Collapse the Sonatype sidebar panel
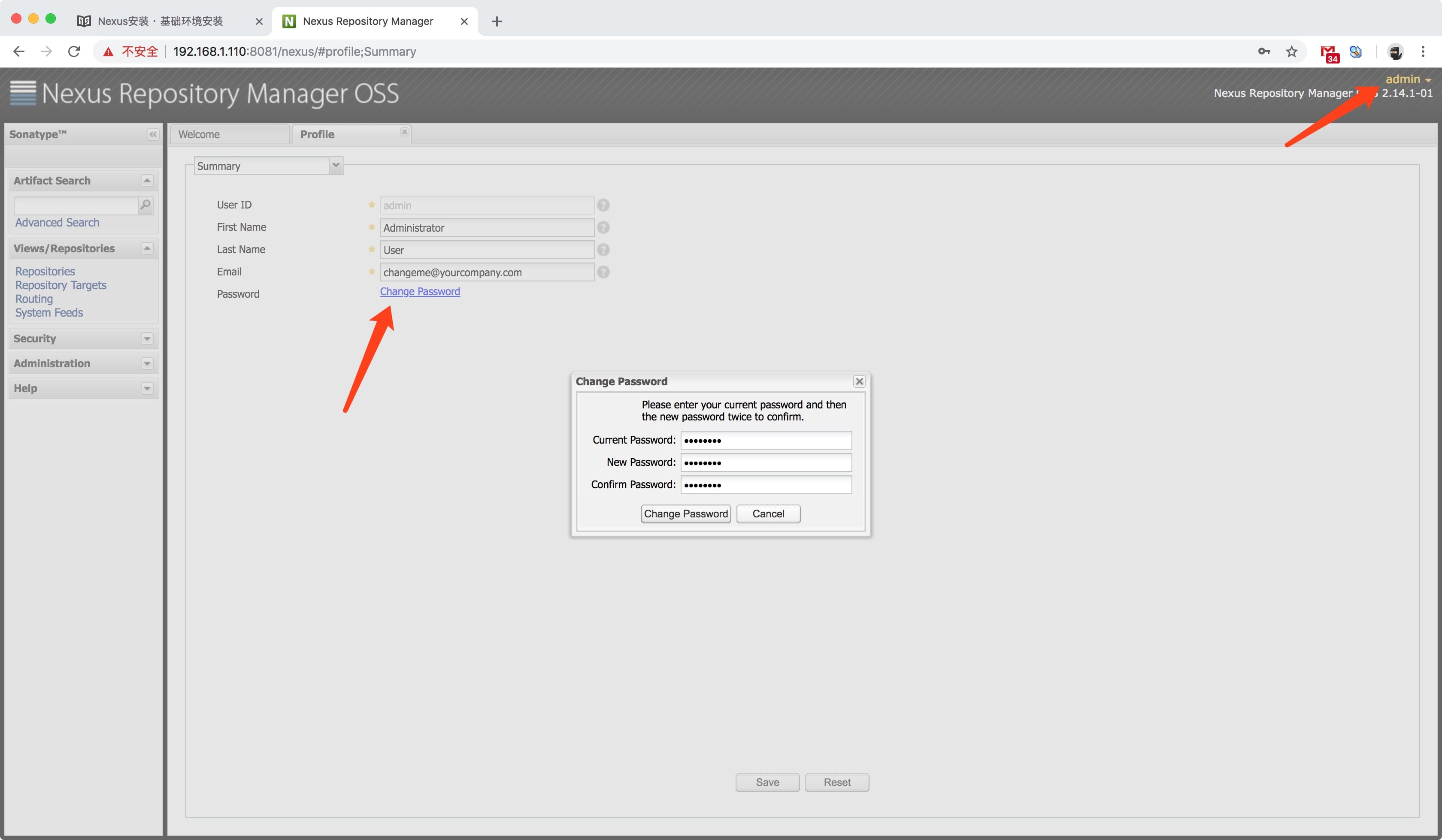Screen dimensions: 1442x840 (x=153, y=134)
